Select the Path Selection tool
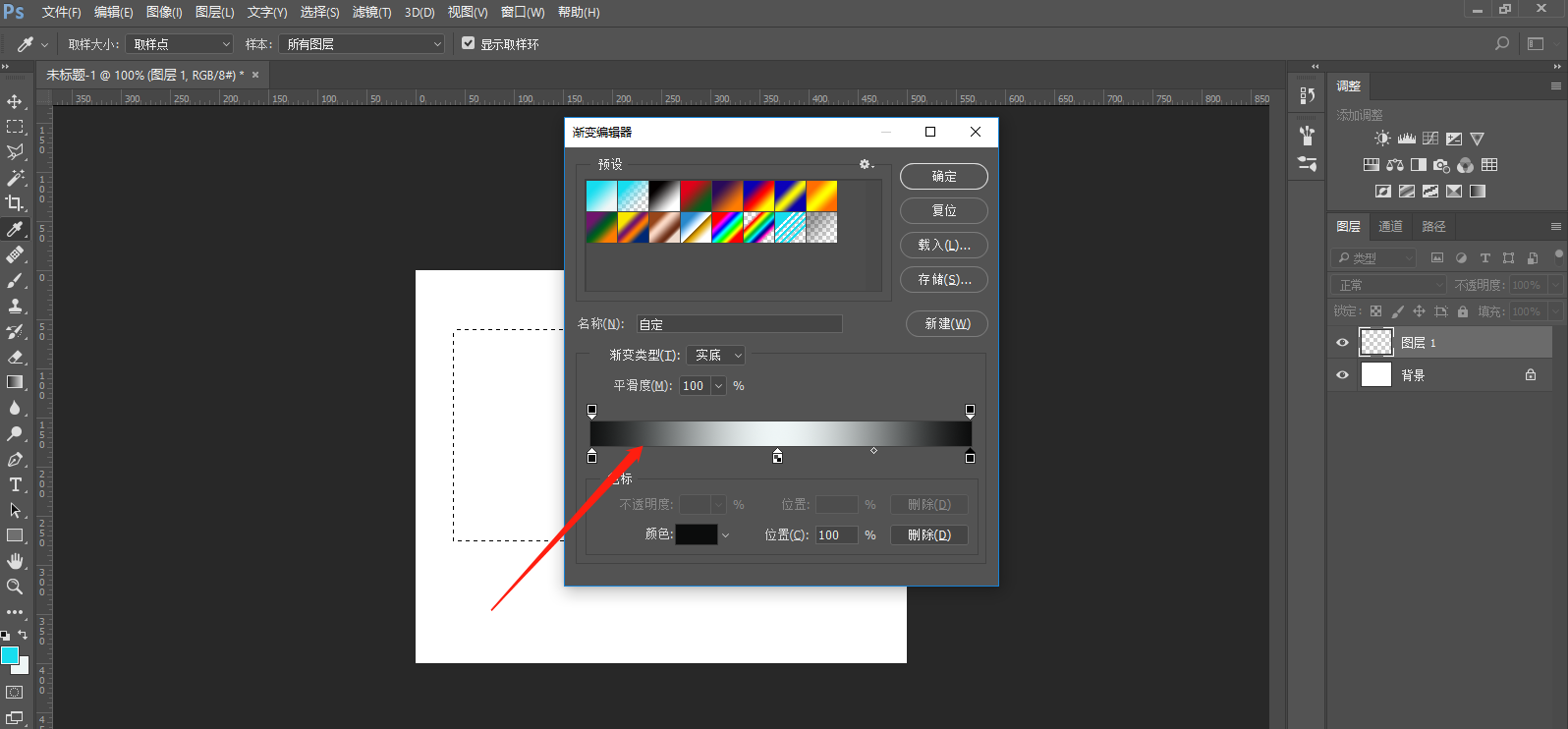The image size is (1568, 729). (x=15, y=510)
